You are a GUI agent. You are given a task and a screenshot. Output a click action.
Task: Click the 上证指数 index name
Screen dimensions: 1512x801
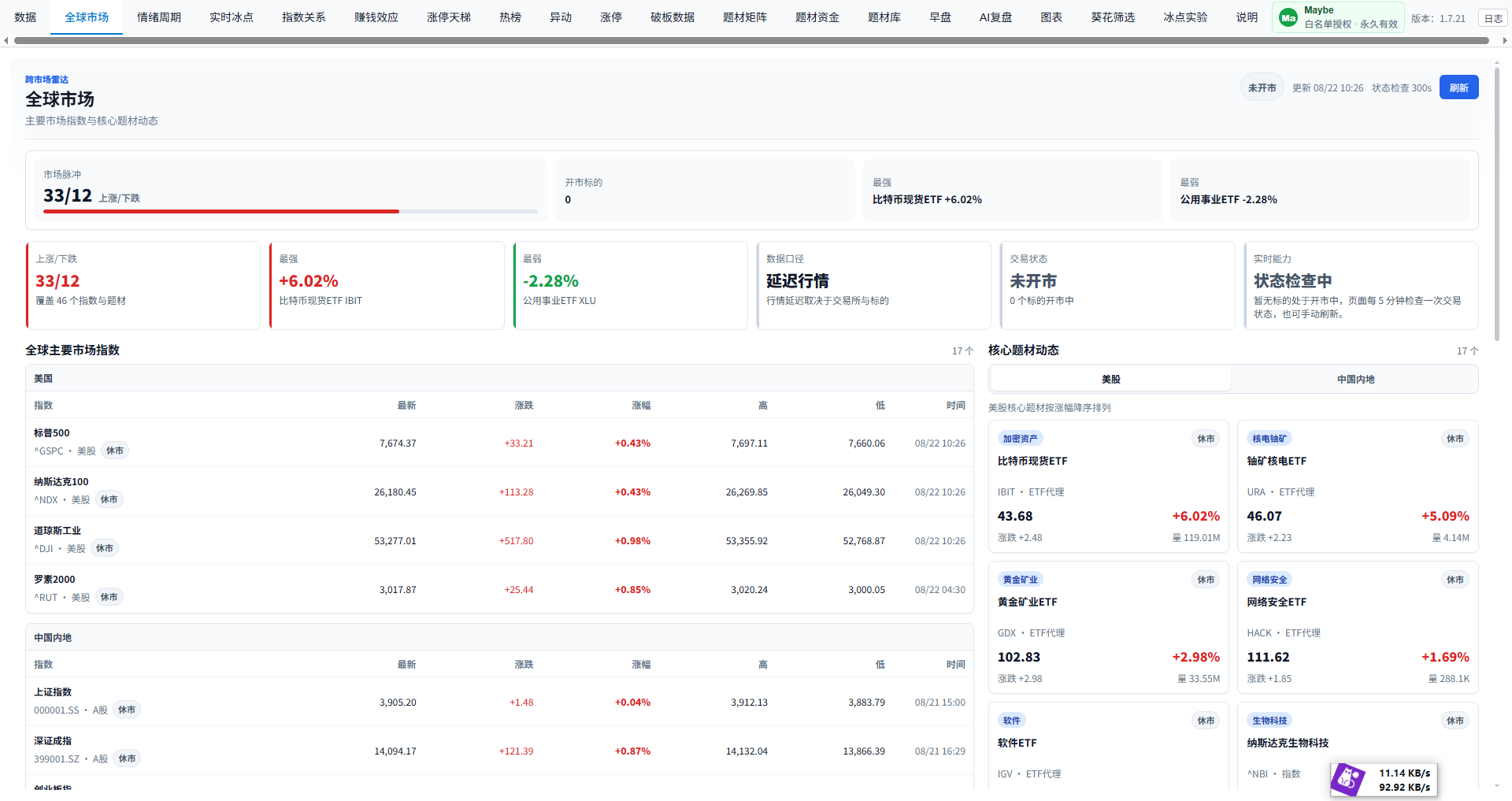tap(53, 692)
